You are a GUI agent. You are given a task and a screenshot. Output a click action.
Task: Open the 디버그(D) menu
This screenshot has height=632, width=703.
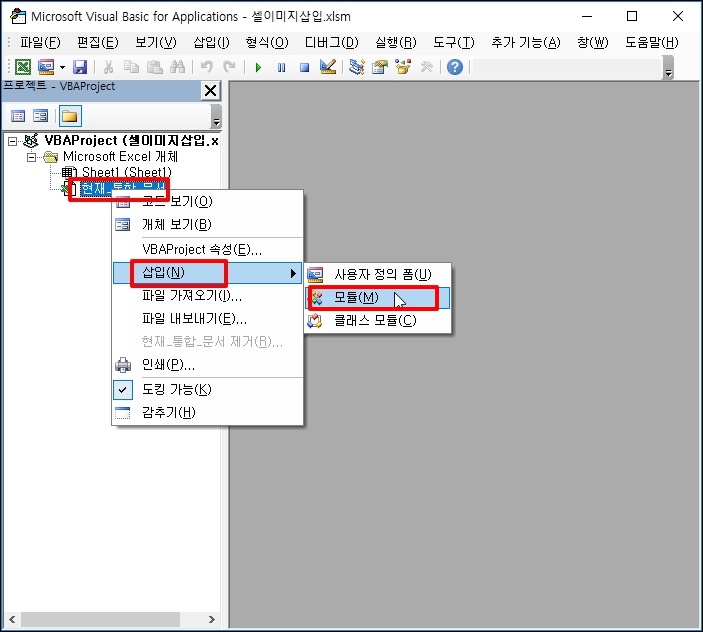pyautogui.click(x=332, y=43)
